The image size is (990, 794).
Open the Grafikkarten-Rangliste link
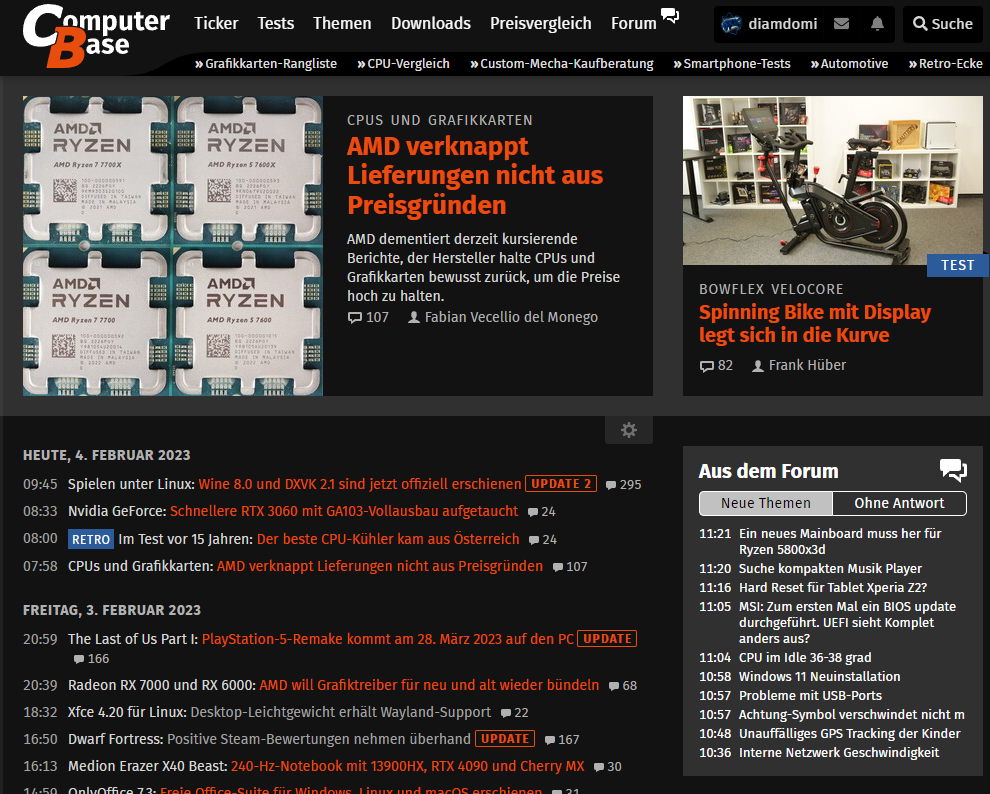266,64
